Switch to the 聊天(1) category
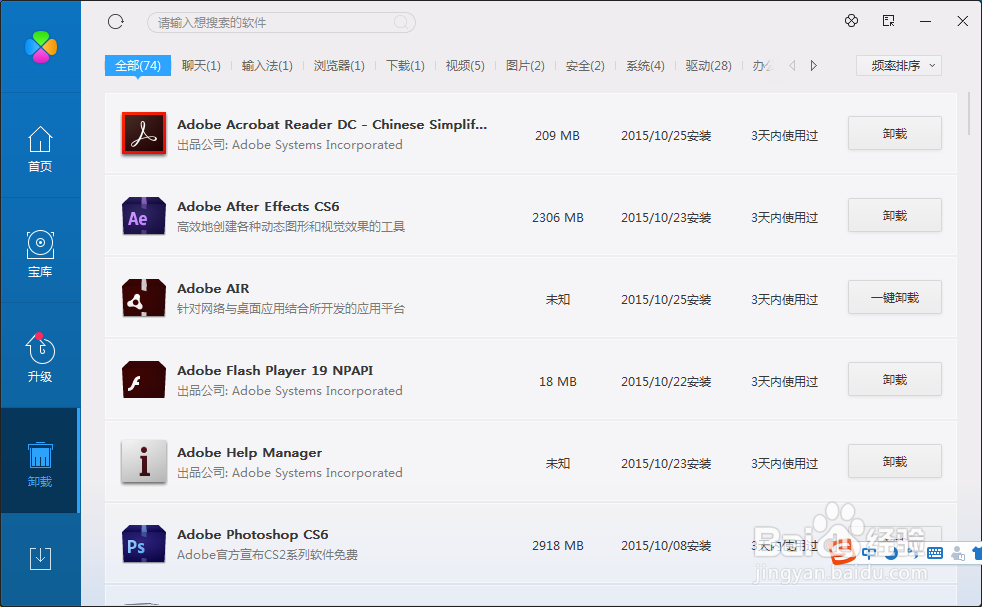 (201, 66)
